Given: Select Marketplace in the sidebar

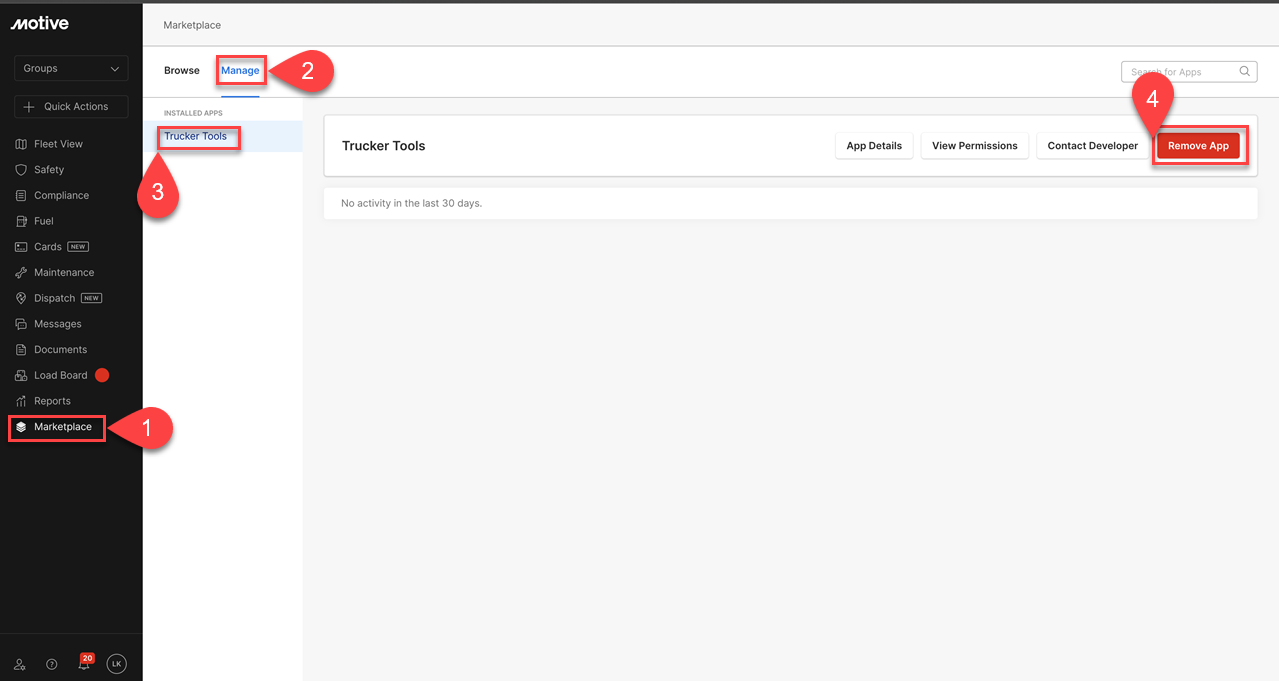Looking at the screenshot, I should (x=63, y=427).
